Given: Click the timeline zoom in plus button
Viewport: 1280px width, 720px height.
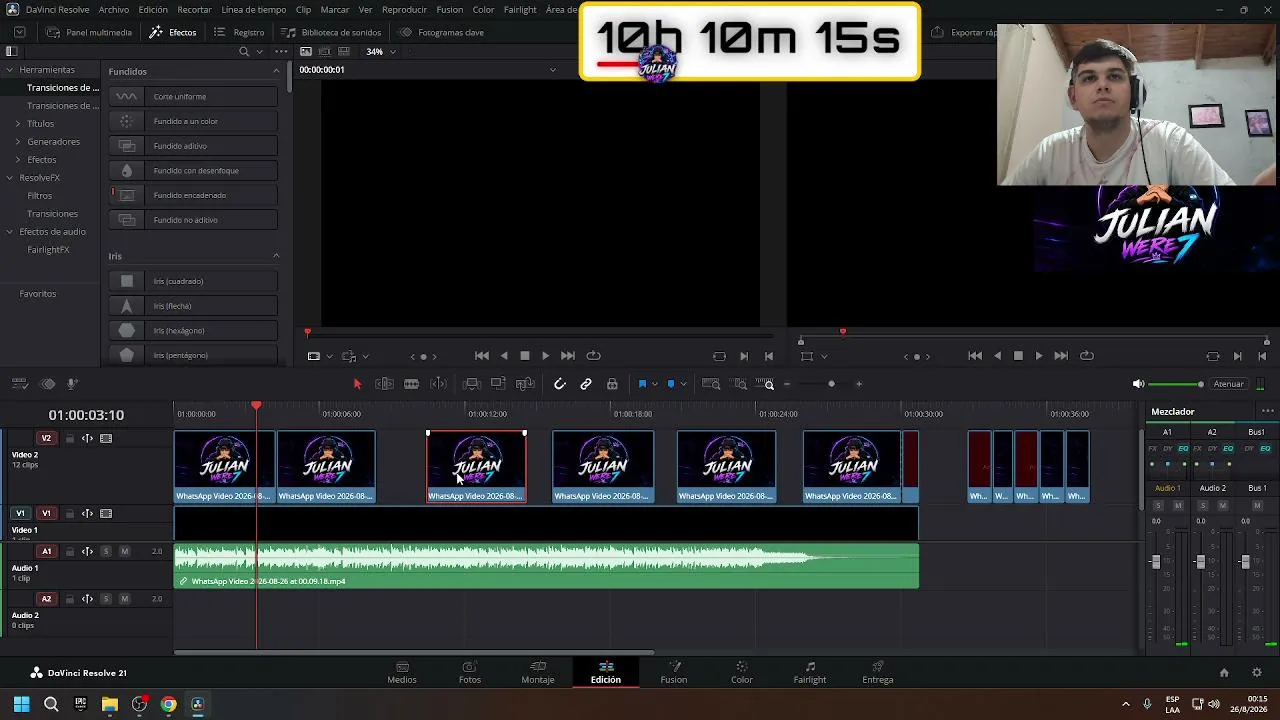Looking at the screenshot, I should pos(858,384).
